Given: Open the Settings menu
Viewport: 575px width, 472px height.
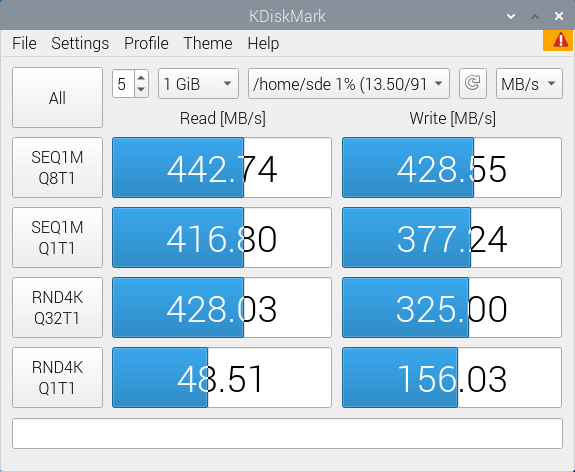Looking at the screenshot, I should [80, 43].
